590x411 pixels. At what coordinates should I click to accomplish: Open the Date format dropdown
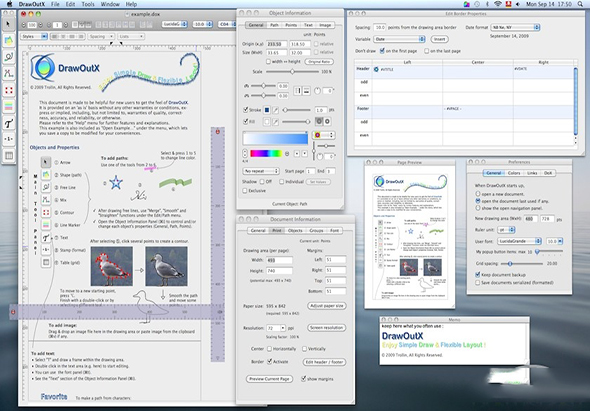pyautogui.click(x=515, y=27)
